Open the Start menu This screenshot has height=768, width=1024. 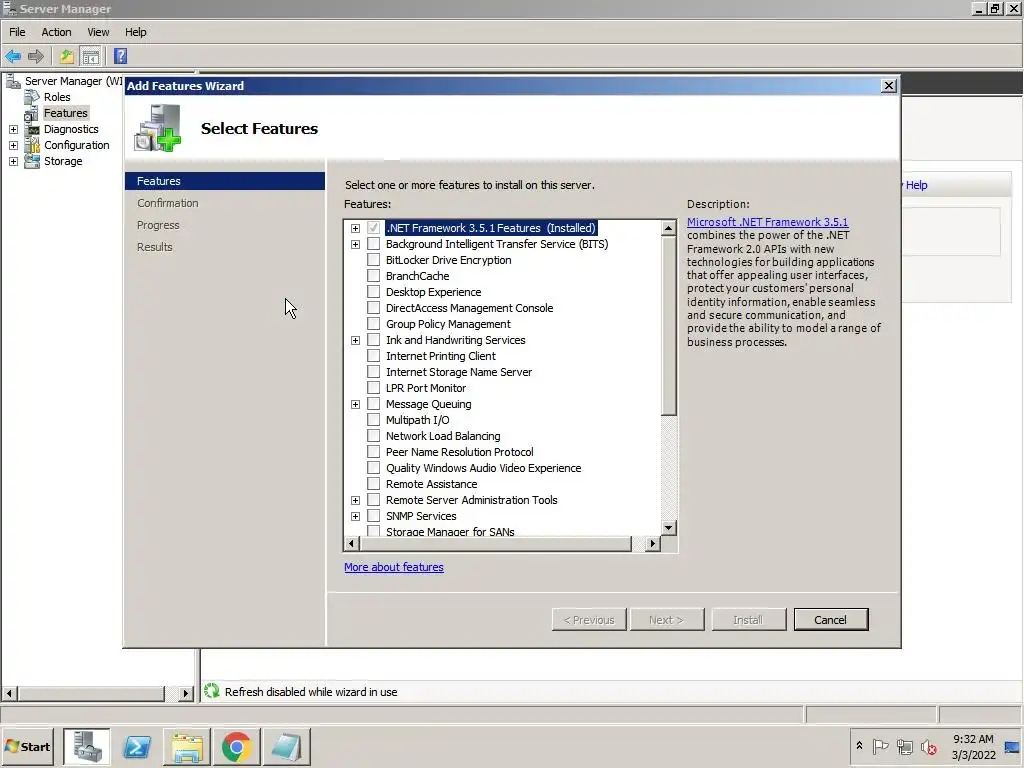tap(27, 746)
